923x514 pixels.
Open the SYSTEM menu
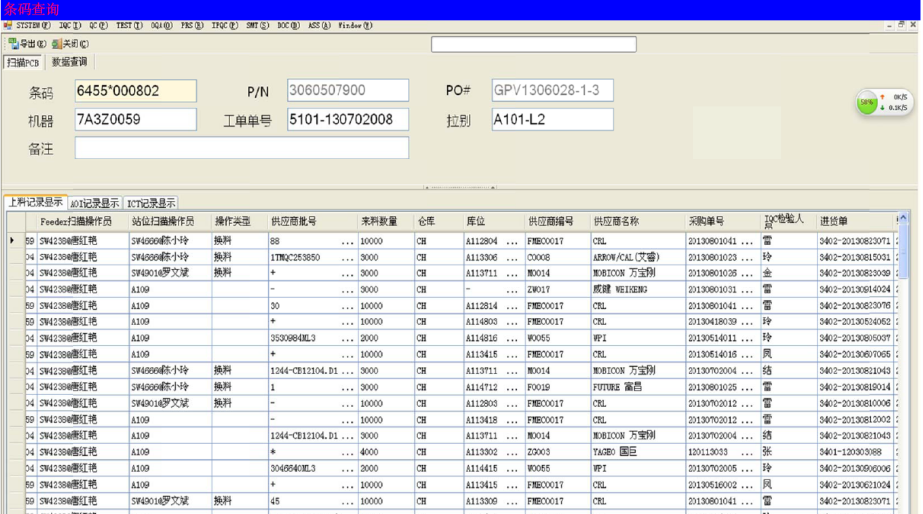pos(33,25)
